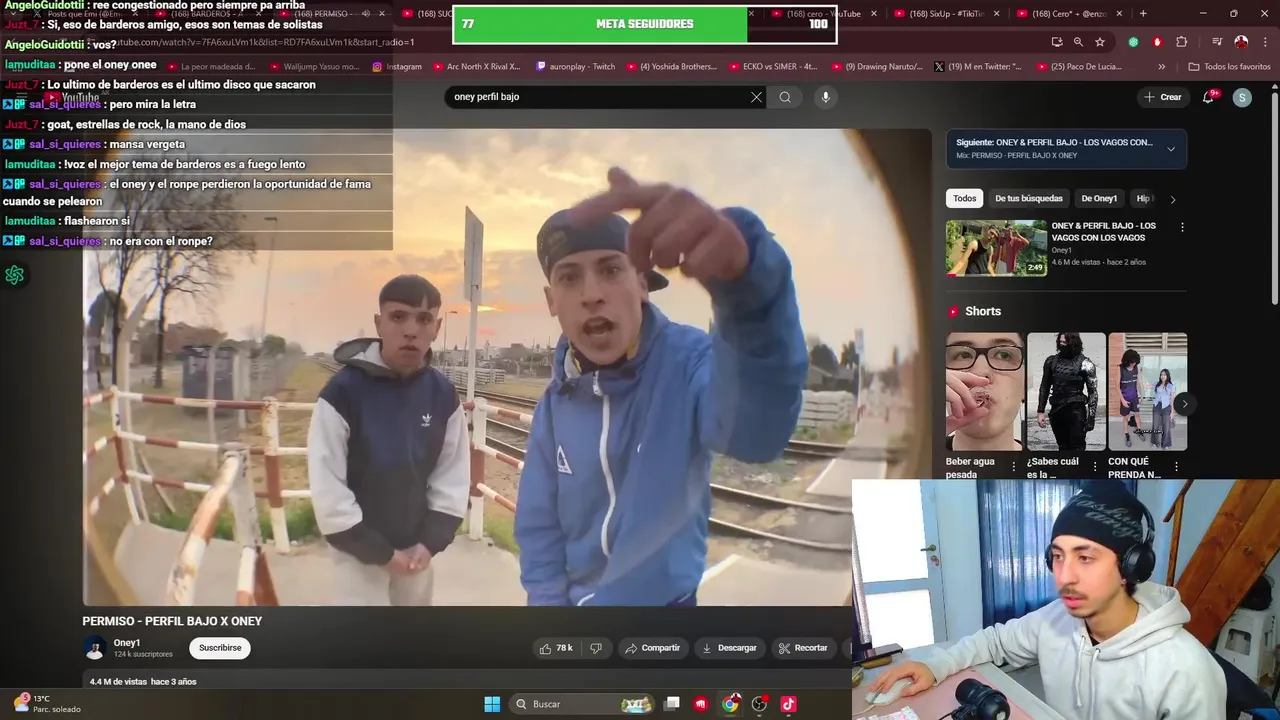Viewport: 1280px width, 720px height.
Task: Select the De Oney1 filter chip
Action: pos(1099,198)
